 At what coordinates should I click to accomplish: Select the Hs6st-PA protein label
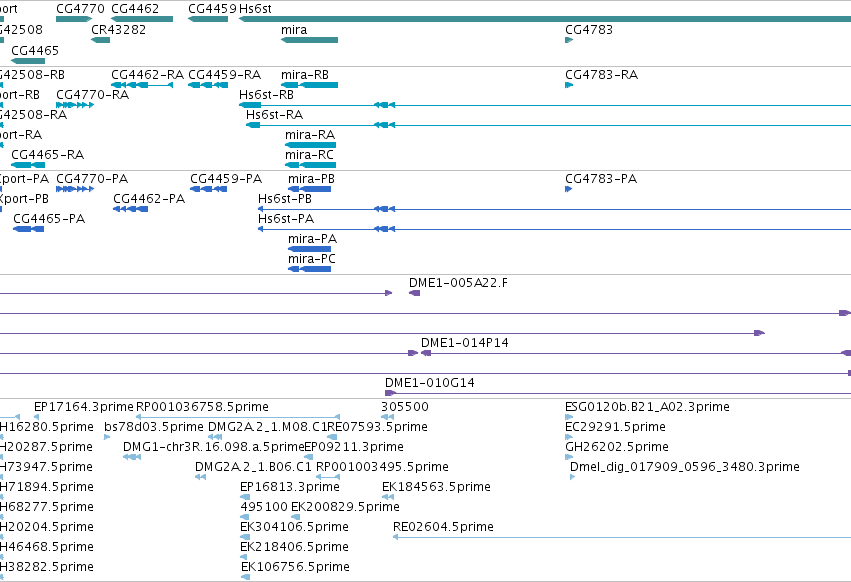click(286, 219)
